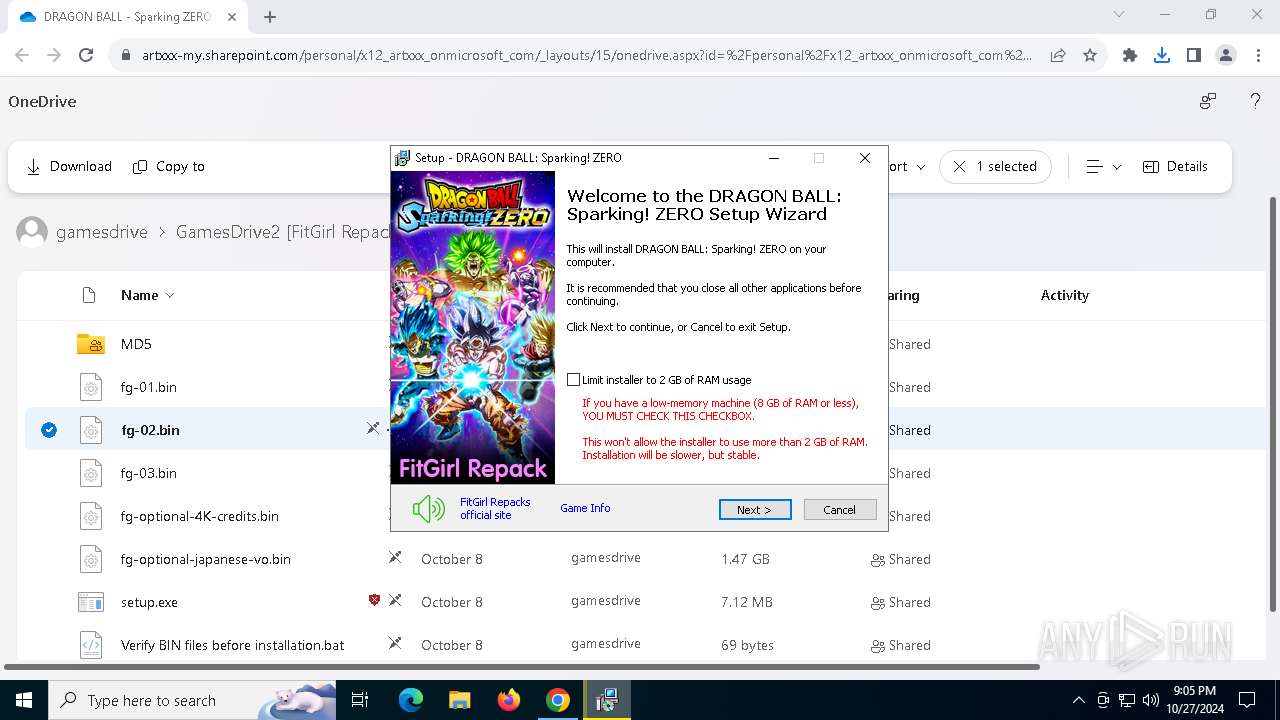
Task: Expand the view layout options dropdown
Action: [x=1104, y=167]
